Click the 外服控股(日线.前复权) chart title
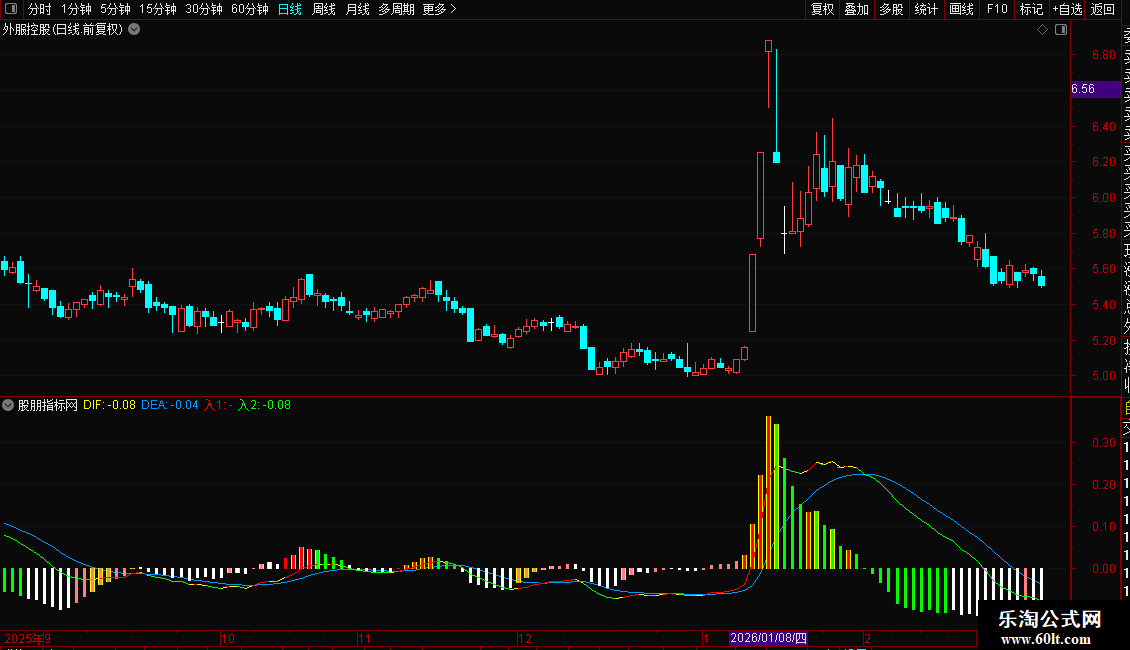The width and height of the screenshot is (1130, 650). pos(63,30)
